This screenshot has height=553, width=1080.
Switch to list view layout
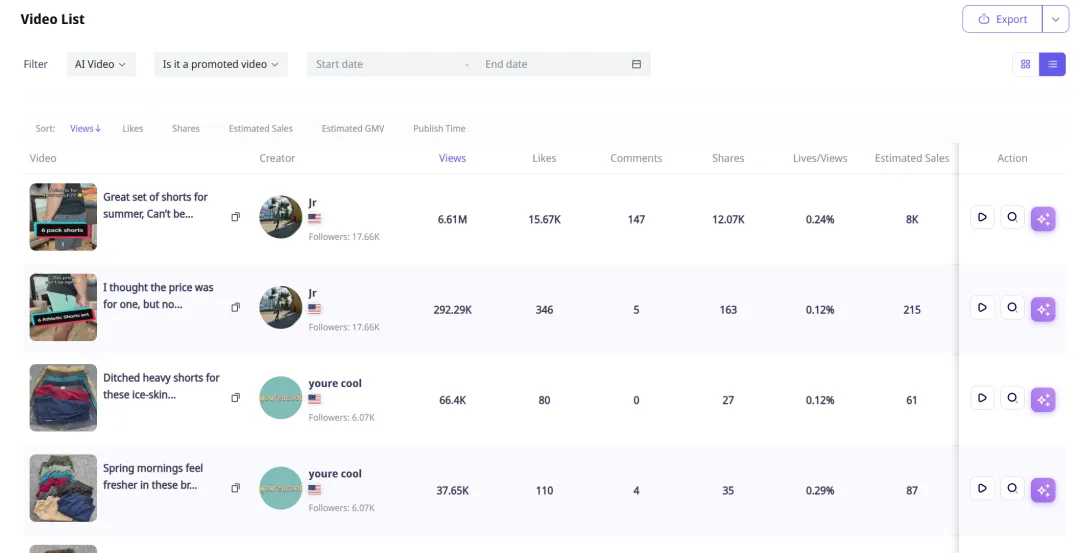pyautogui.click(x=1052, y=64)
